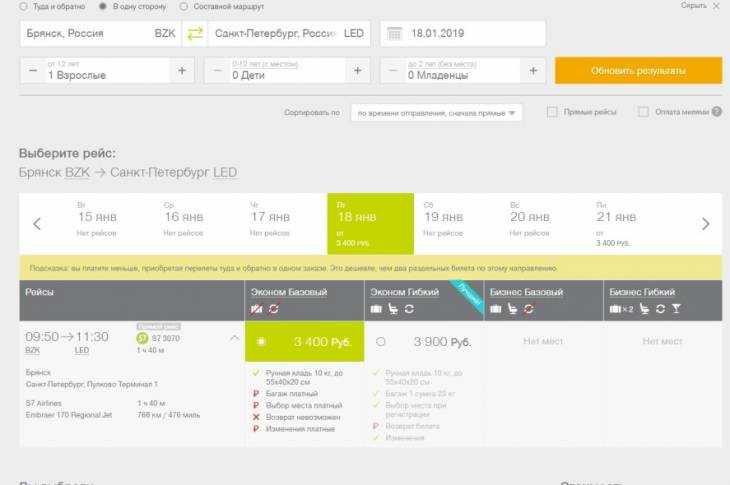
Task: Click the Брянск, Россия origin input field
Action: tap(85, 33)
